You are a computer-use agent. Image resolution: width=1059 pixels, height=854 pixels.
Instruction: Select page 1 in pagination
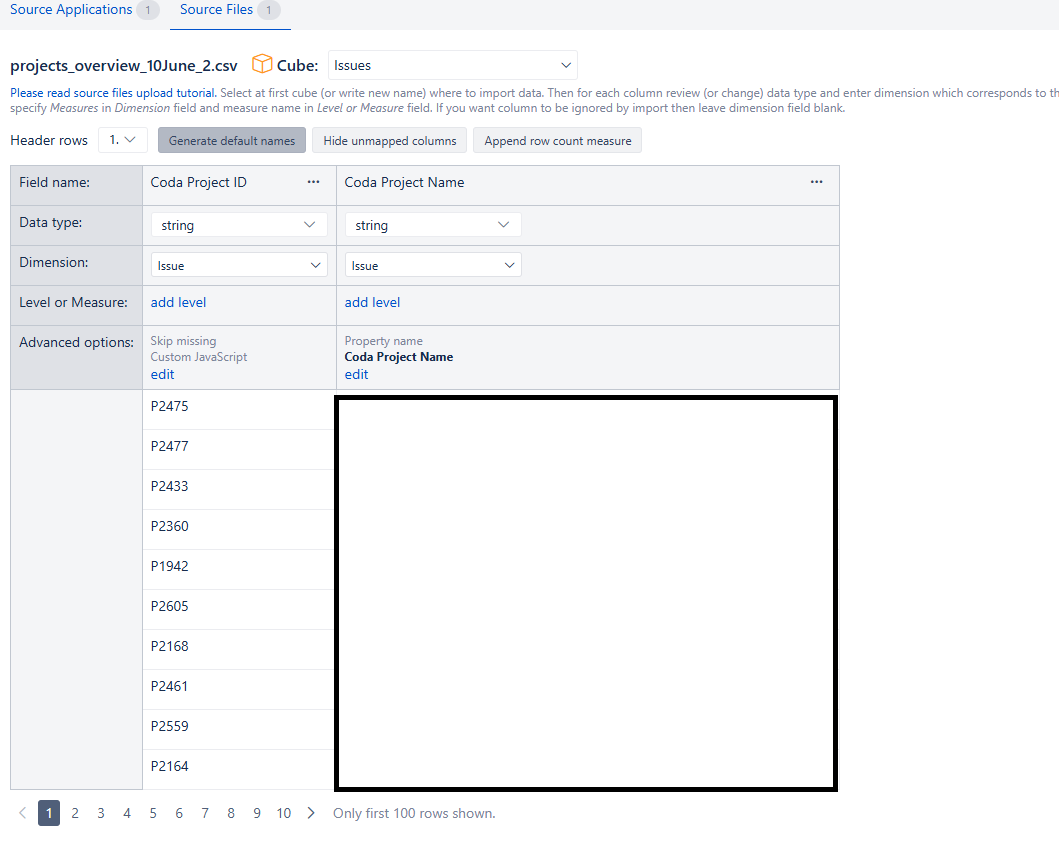tap(49, 813)
